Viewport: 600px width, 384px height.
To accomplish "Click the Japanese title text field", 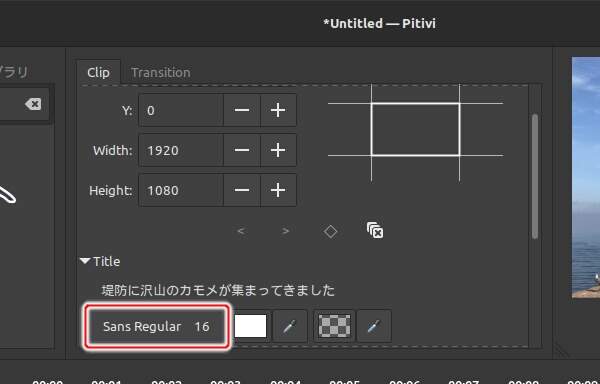I will [218, 290].
